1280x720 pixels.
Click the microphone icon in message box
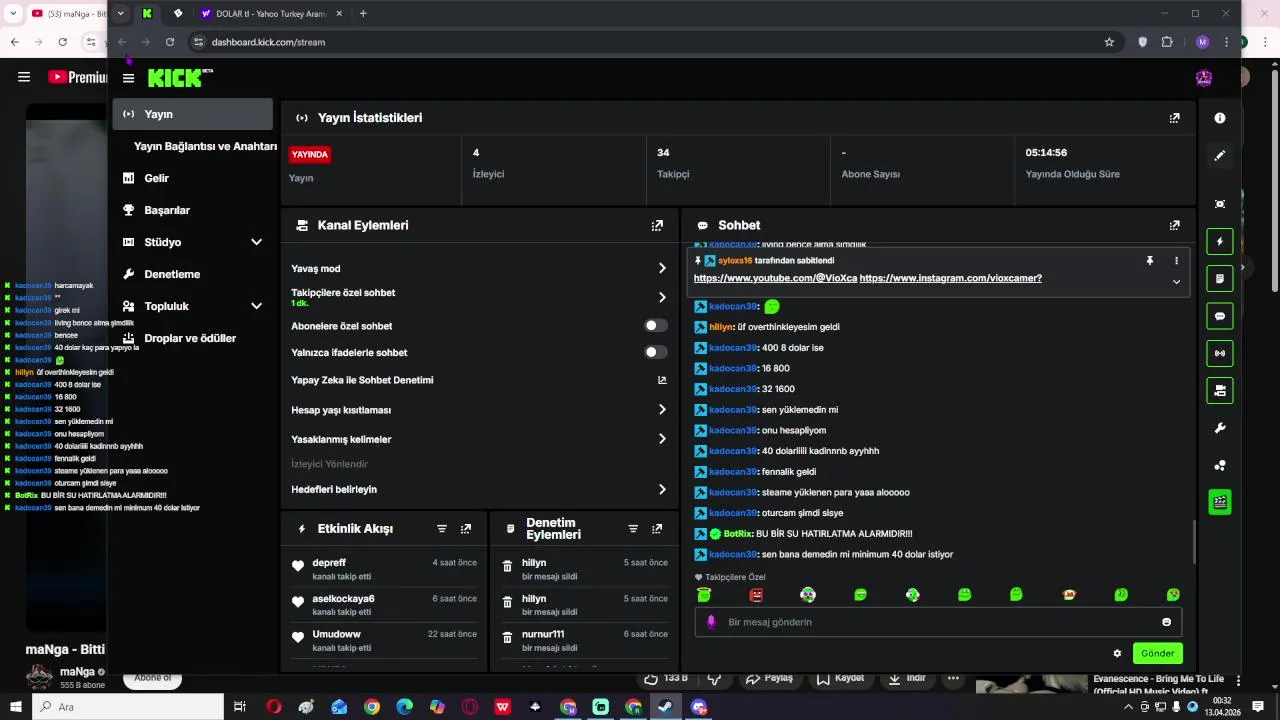pos(712,622)
